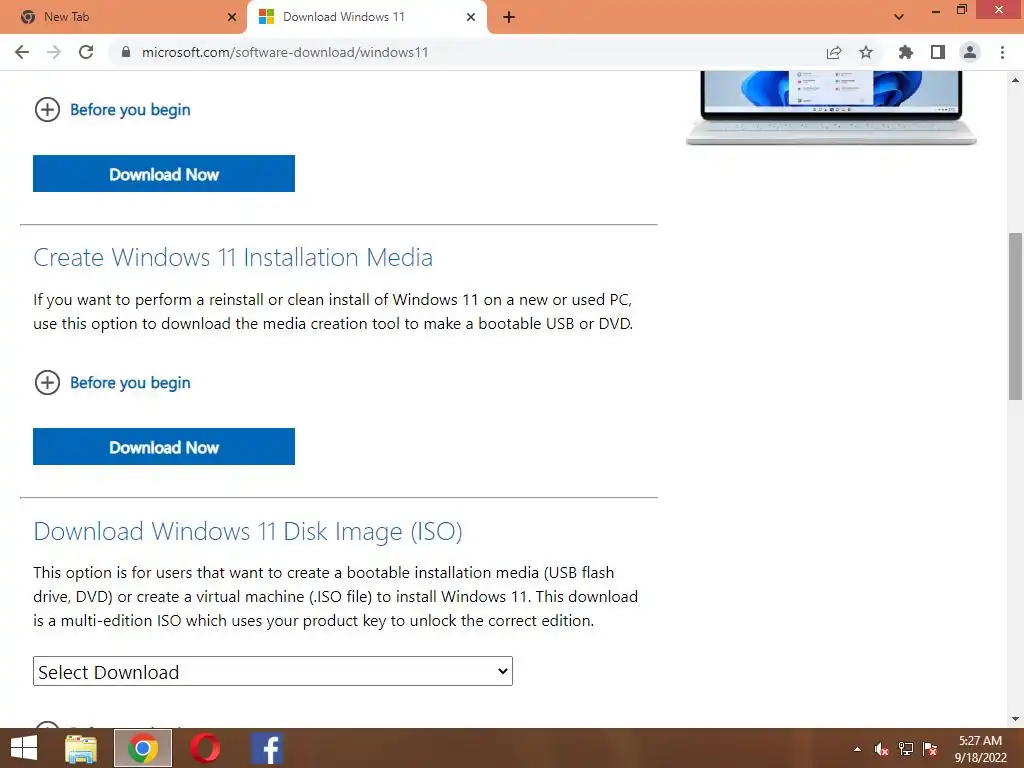Viewport: 1024px width, 768px height.
Task: Switch to the New Tab tab
Action: coord(124,17)
